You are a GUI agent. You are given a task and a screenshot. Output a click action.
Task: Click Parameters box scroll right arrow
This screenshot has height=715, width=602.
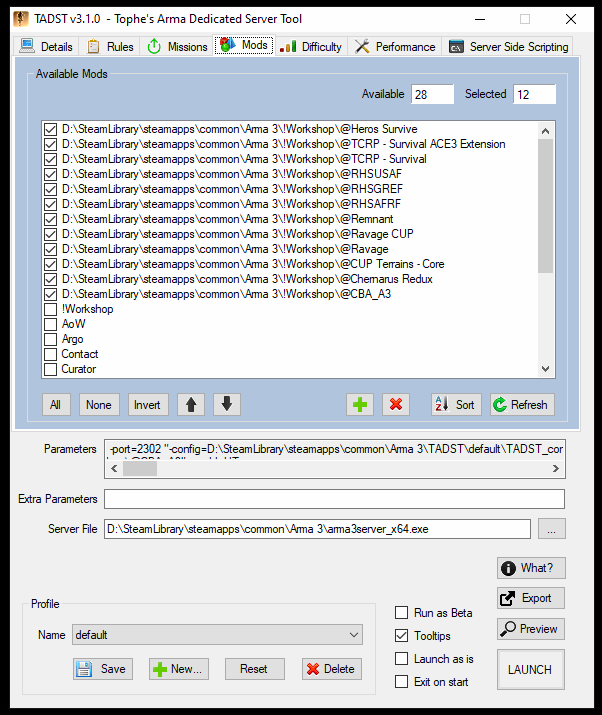pos(555,468)
